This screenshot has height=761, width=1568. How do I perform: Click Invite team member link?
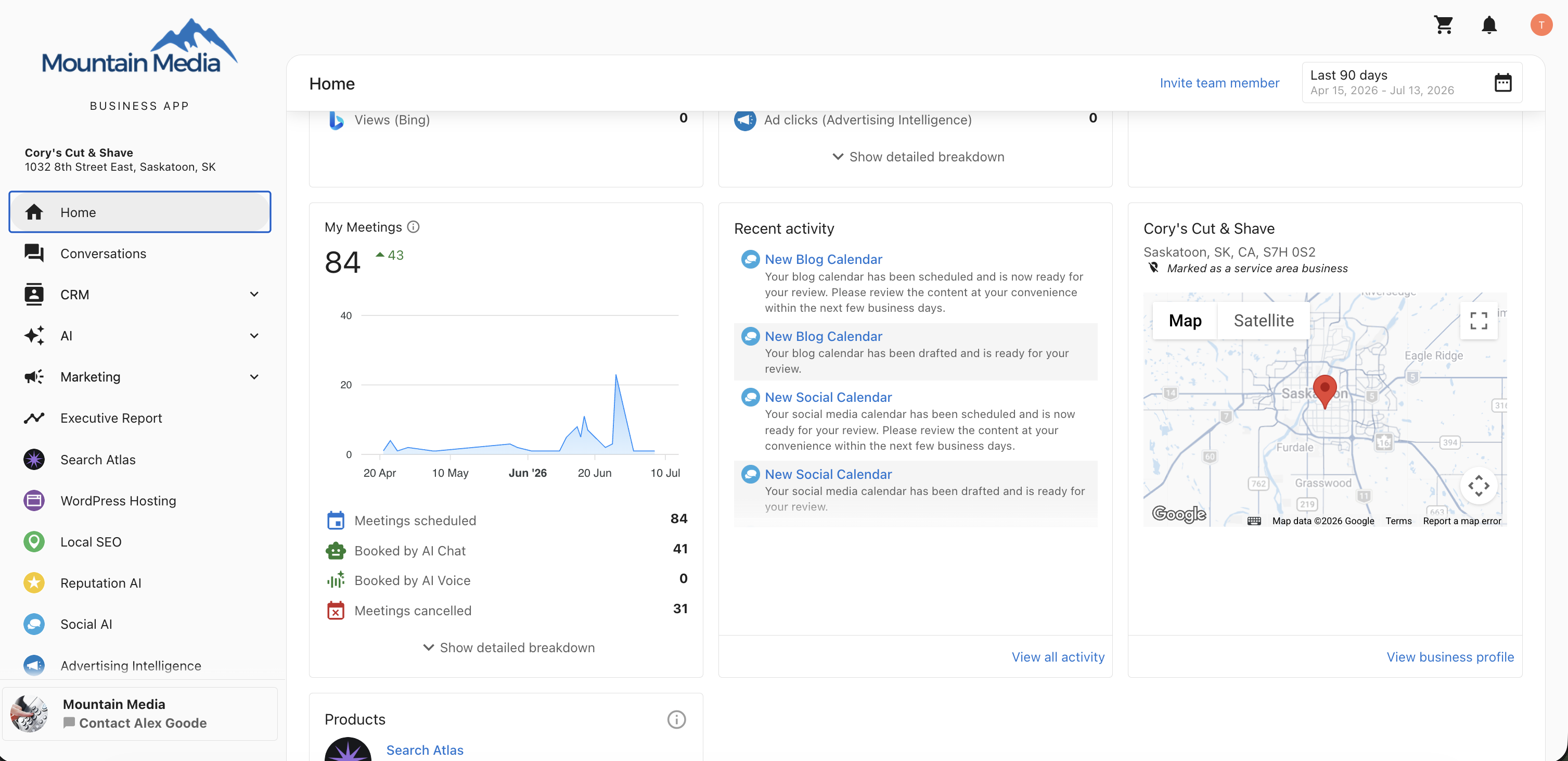click(x=1219, y=83)
